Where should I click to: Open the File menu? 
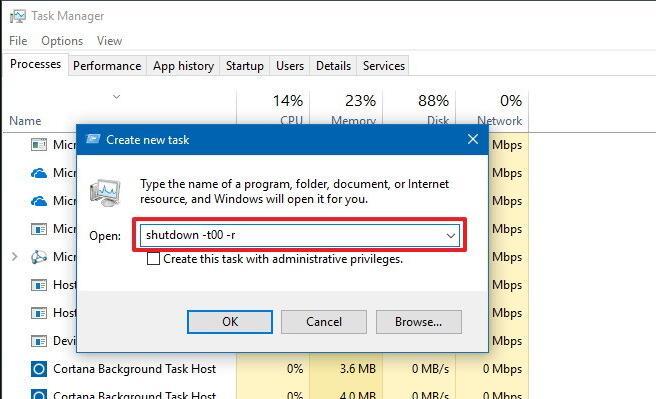(18, 41)
